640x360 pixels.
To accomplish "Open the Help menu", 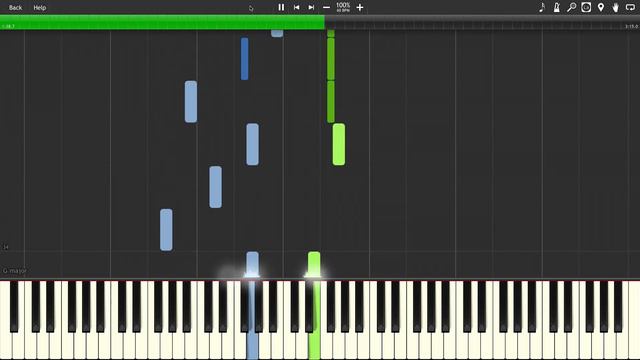I will [x=40, y=8].
